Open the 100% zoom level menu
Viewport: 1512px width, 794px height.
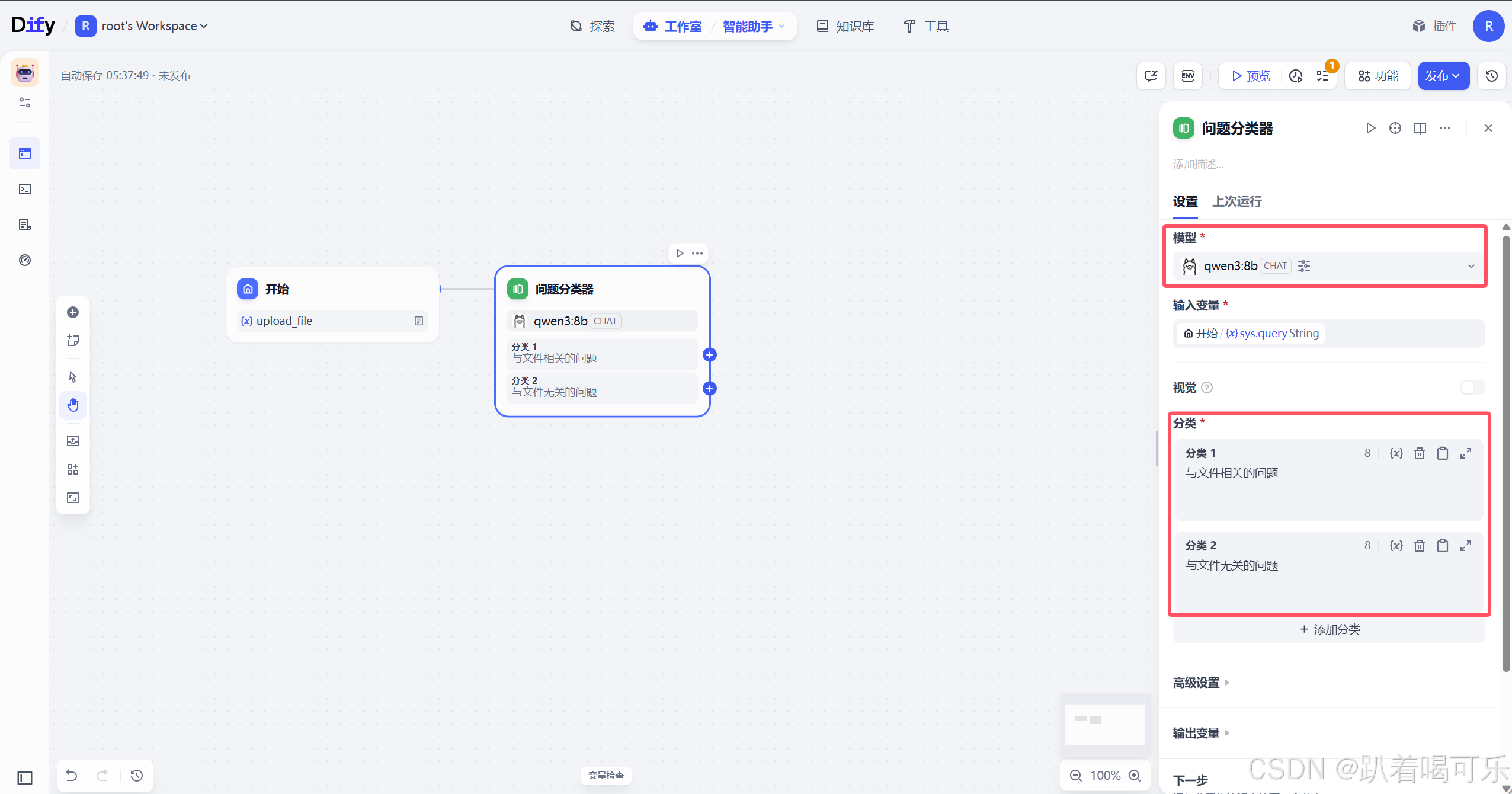(x=1106, y=776)
